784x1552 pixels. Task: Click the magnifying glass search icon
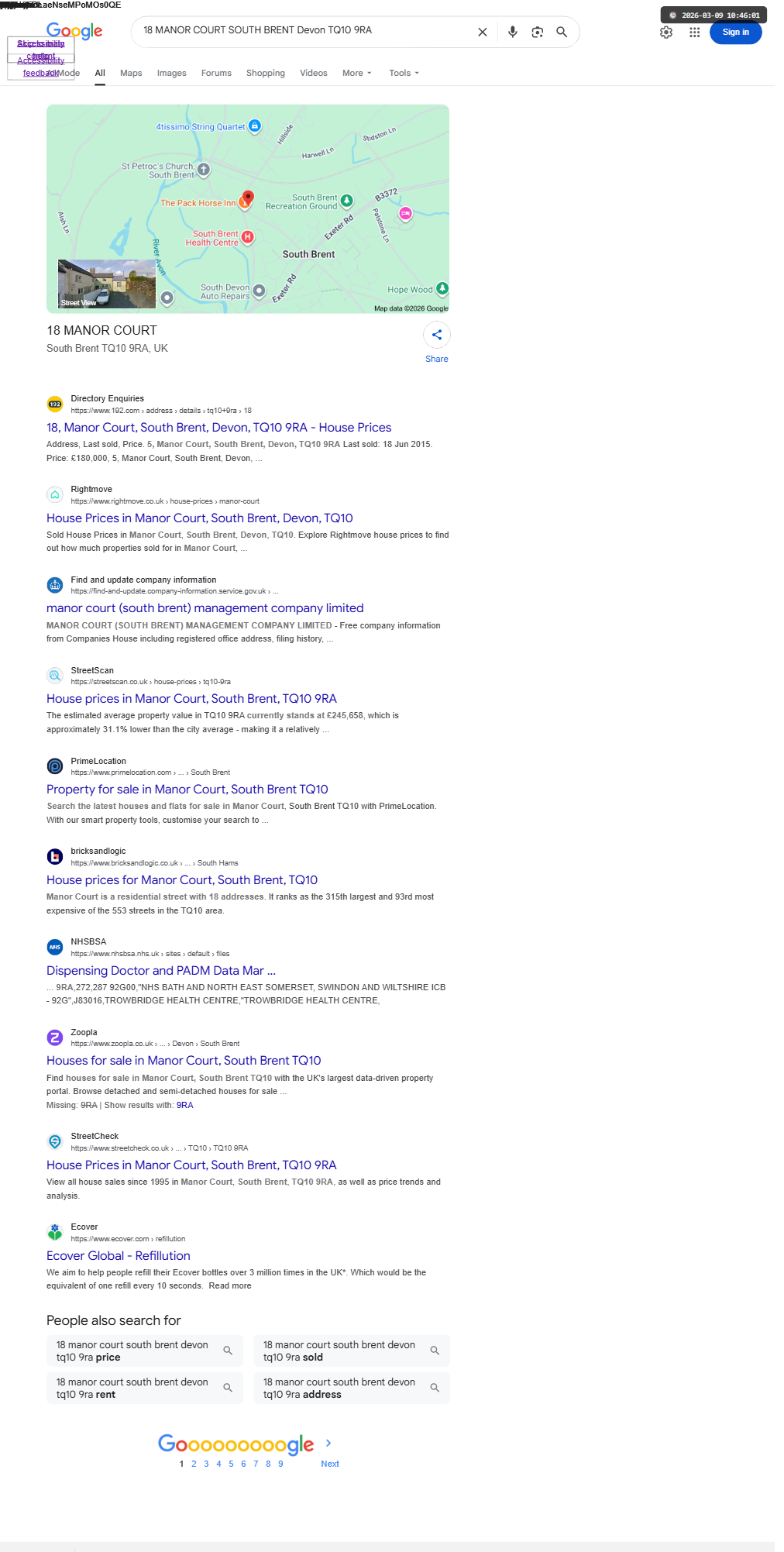(562, 33)
